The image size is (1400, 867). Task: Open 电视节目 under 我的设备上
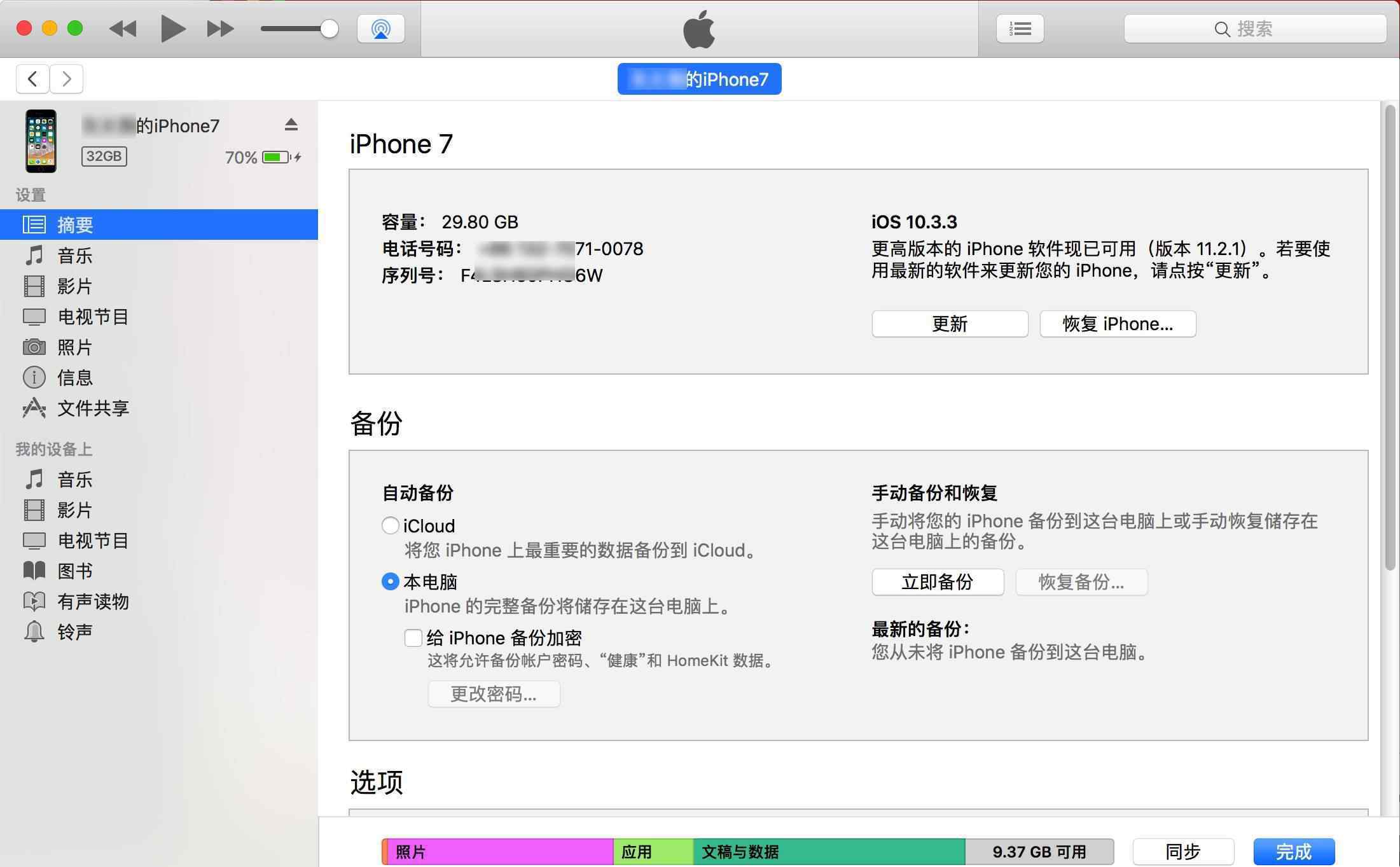click(159, 540)
